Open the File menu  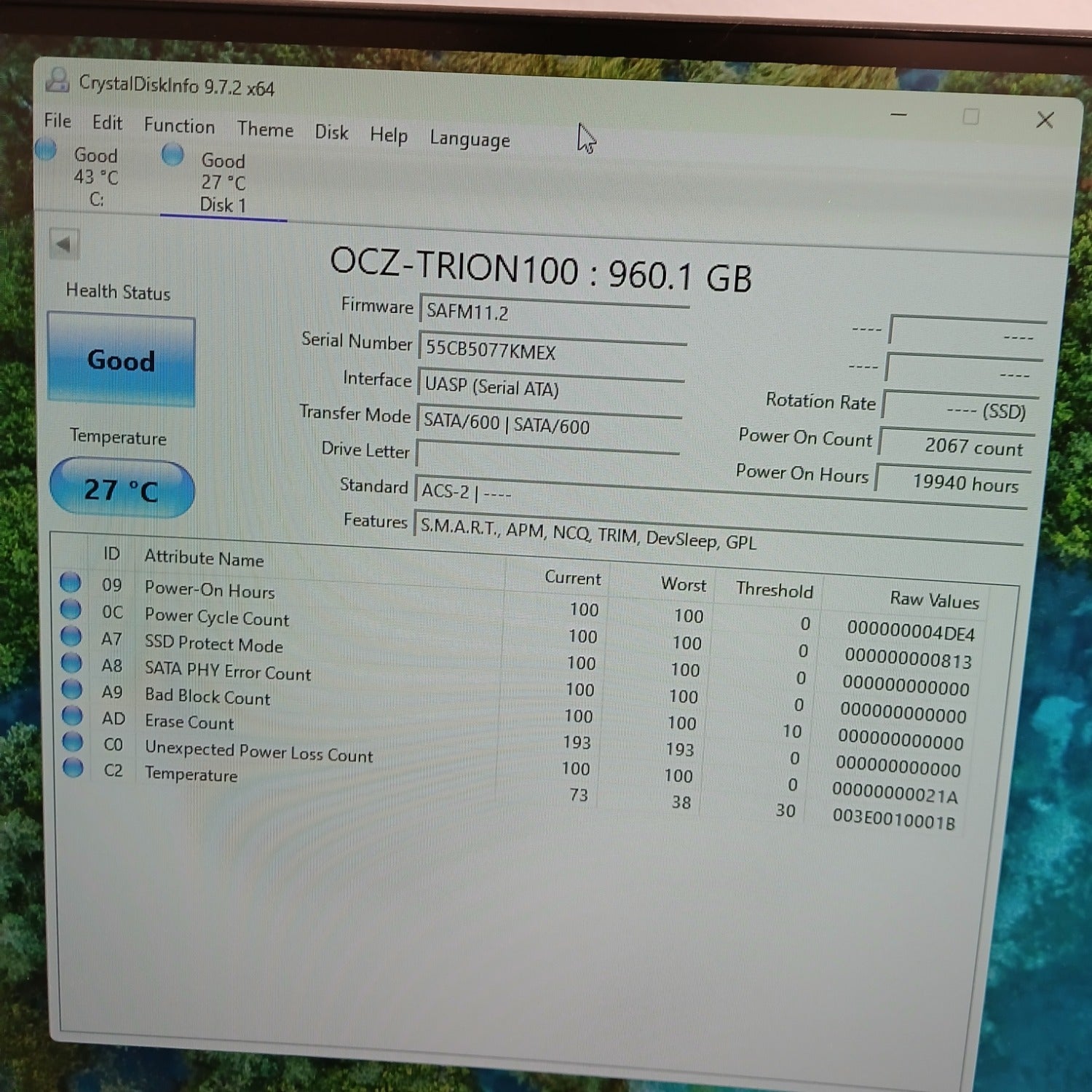(x=58, y=121)
